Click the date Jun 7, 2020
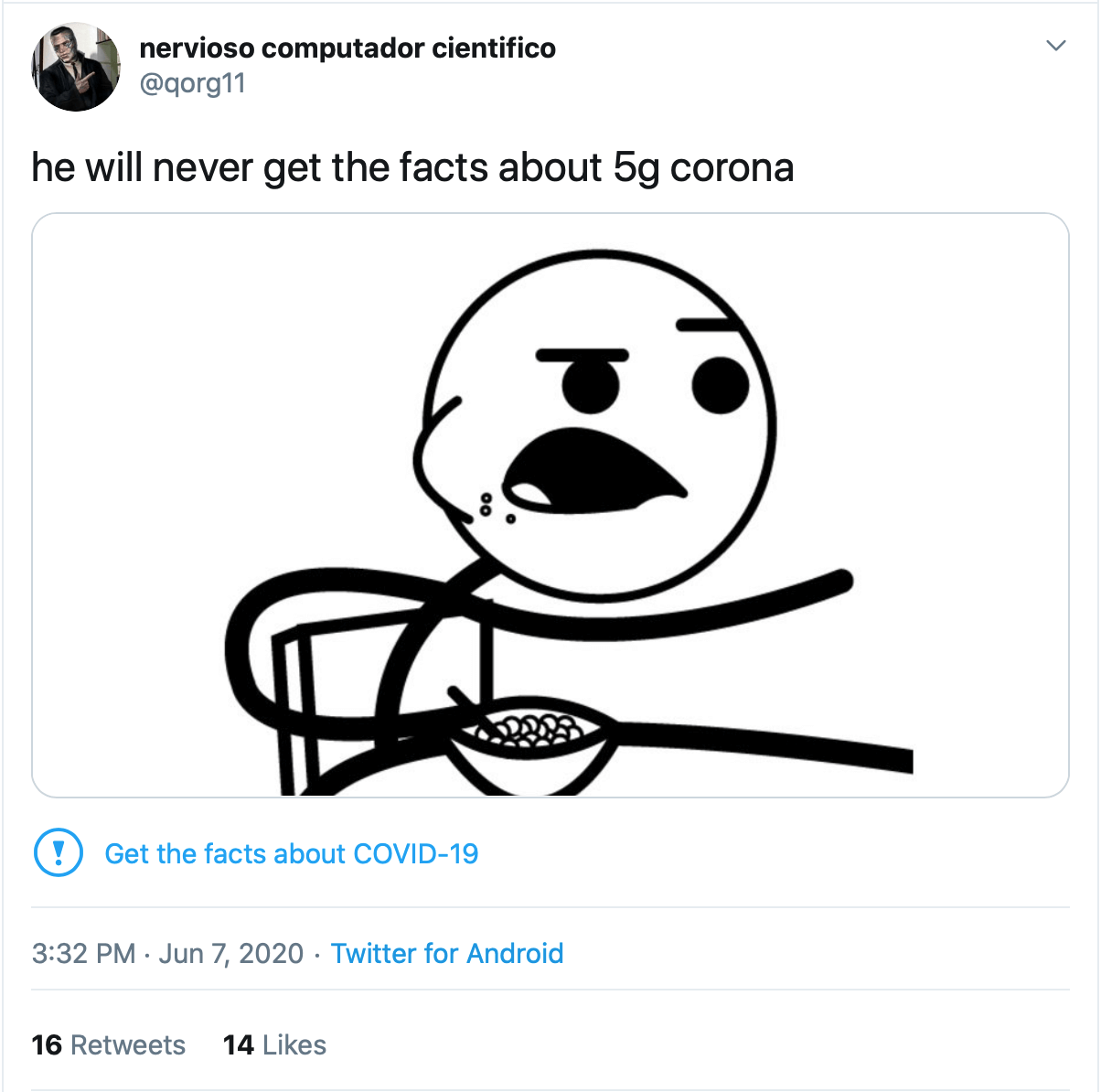The width and height of the screenshot is (1101, 1092). pos(230,953)
